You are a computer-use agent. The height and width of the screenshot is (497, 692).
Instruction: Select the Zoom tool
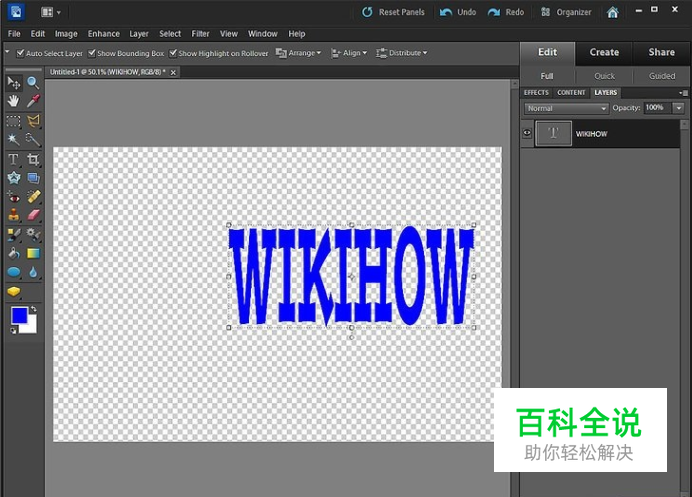[x=33, y=83]
